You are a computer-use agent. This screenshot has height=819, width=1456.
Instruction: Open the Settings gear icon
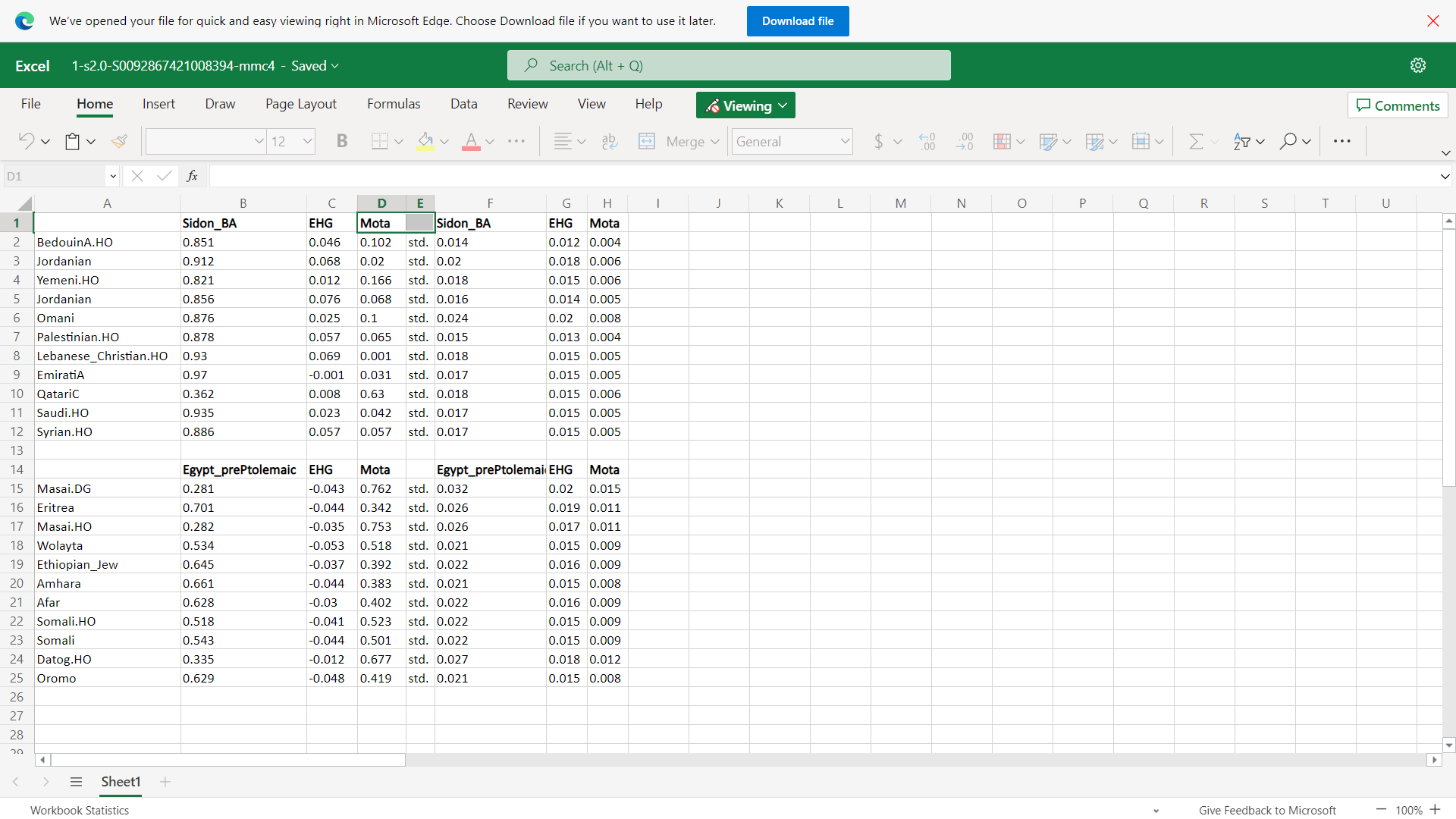coord(1418,65)
